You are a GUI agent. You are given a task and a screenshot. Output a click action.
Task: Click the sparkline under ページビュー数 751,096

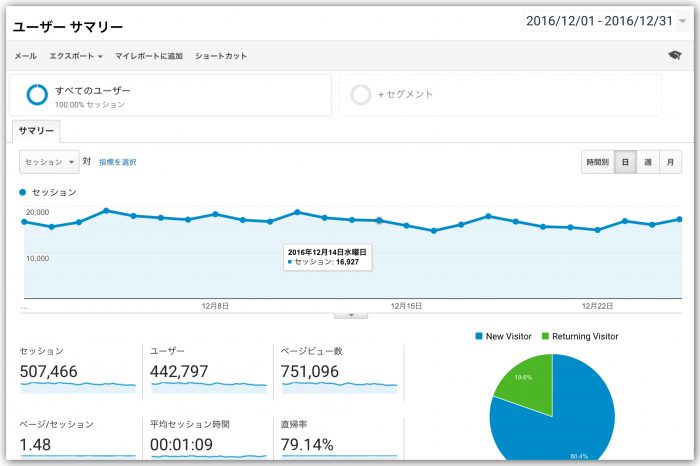point(337,386)
